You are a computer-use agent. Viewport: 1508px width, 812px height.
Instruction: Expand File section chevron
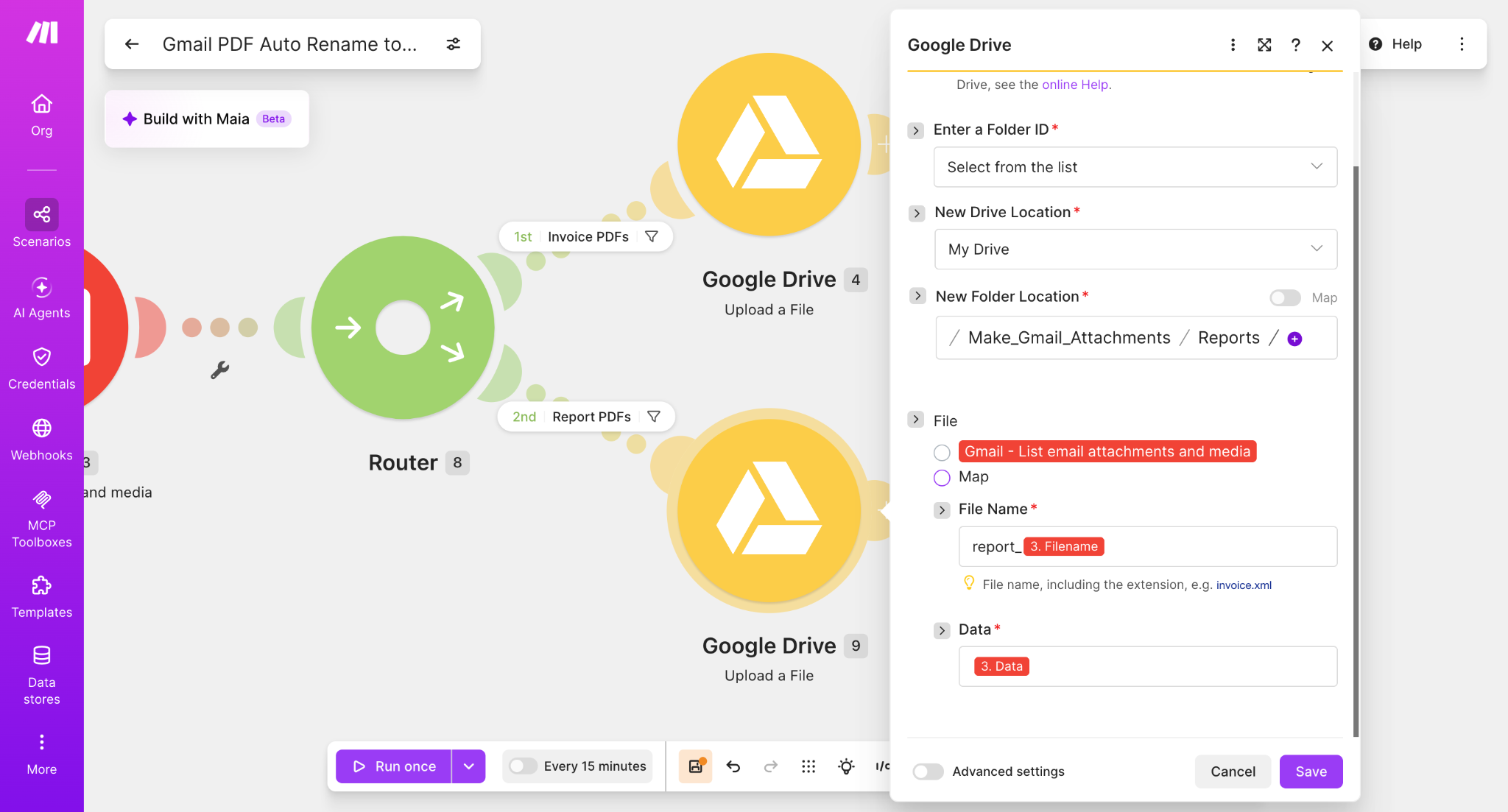915,420
